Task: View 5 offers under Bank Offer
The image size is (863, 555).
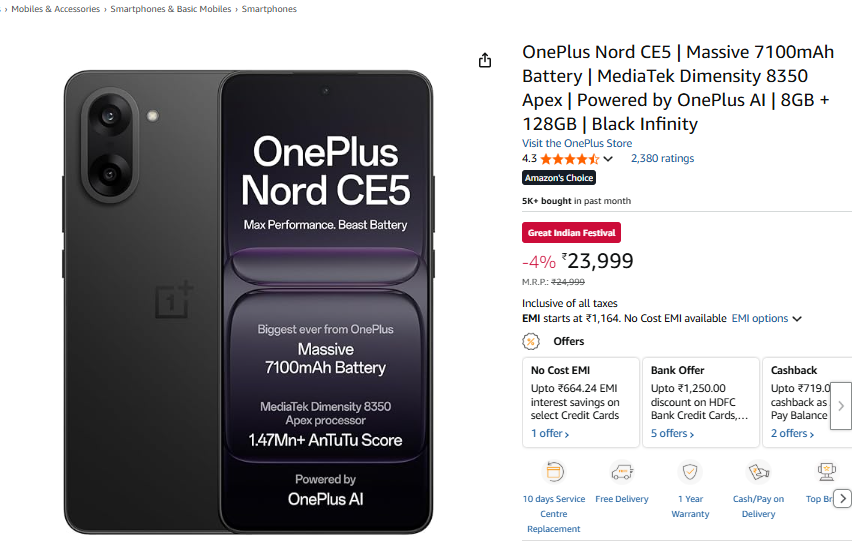Action: (673, 434)
